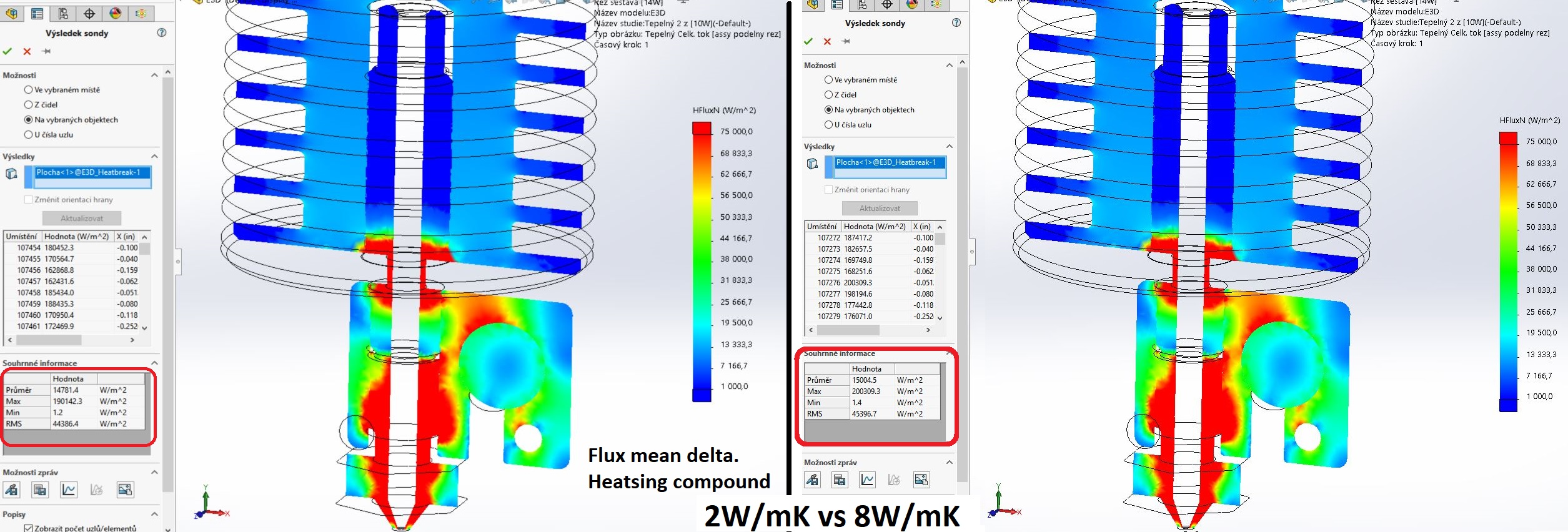Switch to the PropertyManager tab in left panel
Screen dimensions: 1568x532
coord(37,14)
